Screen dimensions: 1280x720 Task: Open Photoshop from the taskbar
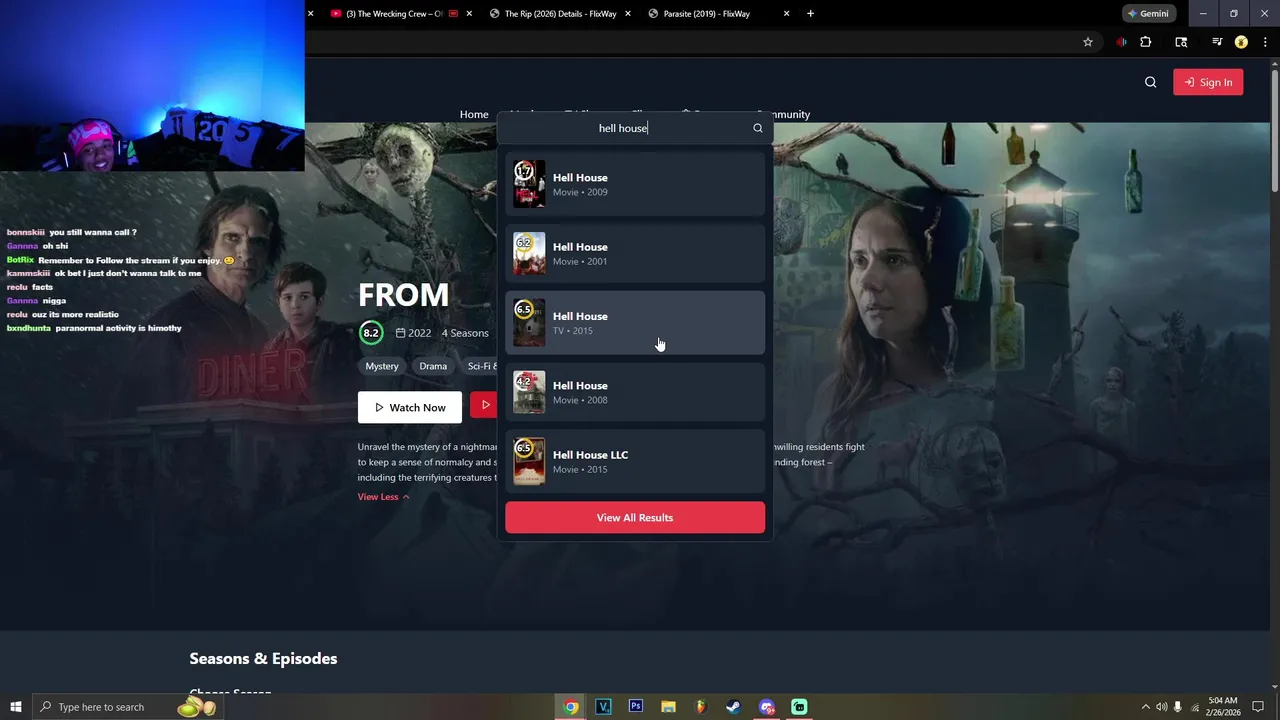(x=635, y=707)
